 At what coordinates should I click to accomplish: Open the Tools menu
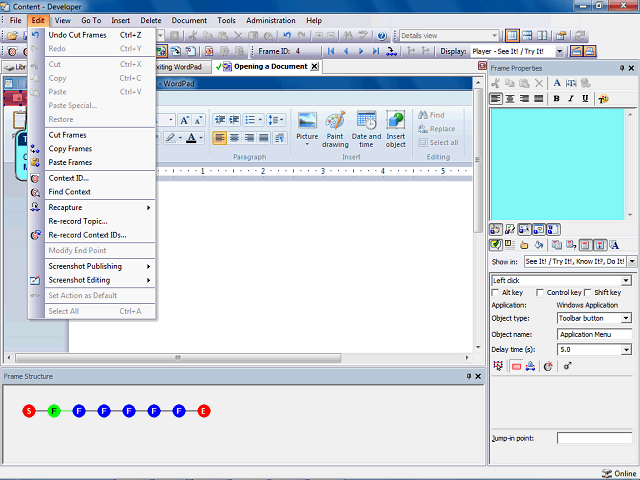(x=226, y=20)
